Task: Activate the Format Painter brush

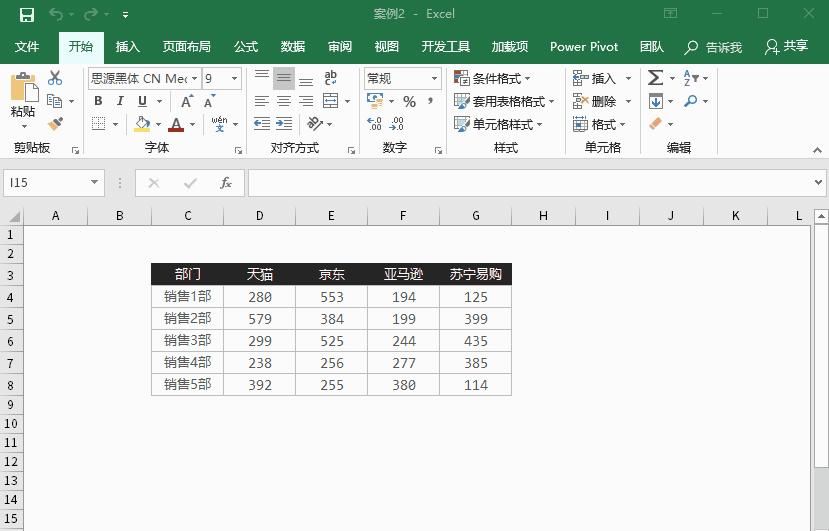Action: click(55, 124)
